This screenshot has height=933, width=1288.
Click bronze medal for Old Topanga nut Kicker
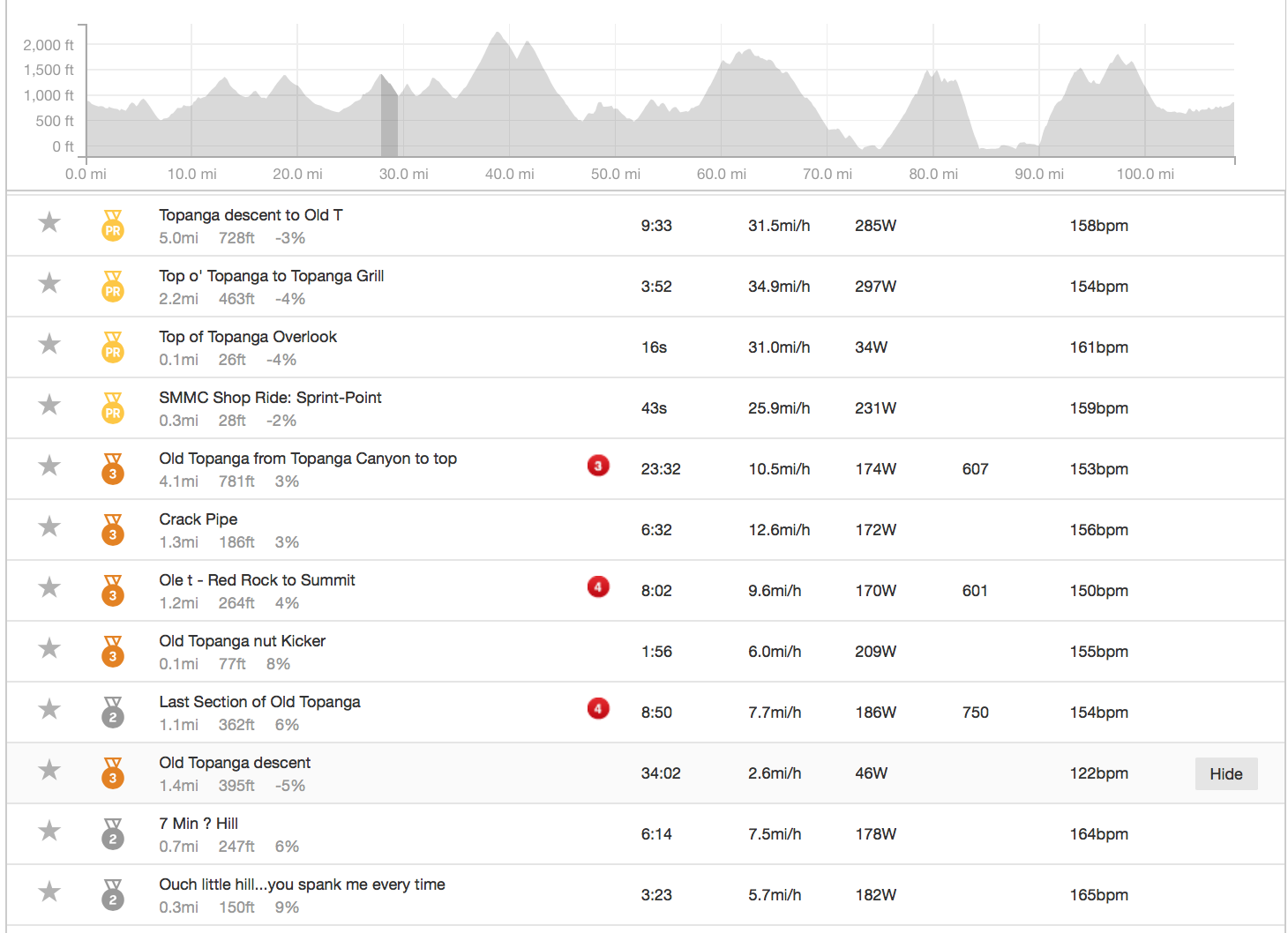pyautogui.click(x=113, y=652)
